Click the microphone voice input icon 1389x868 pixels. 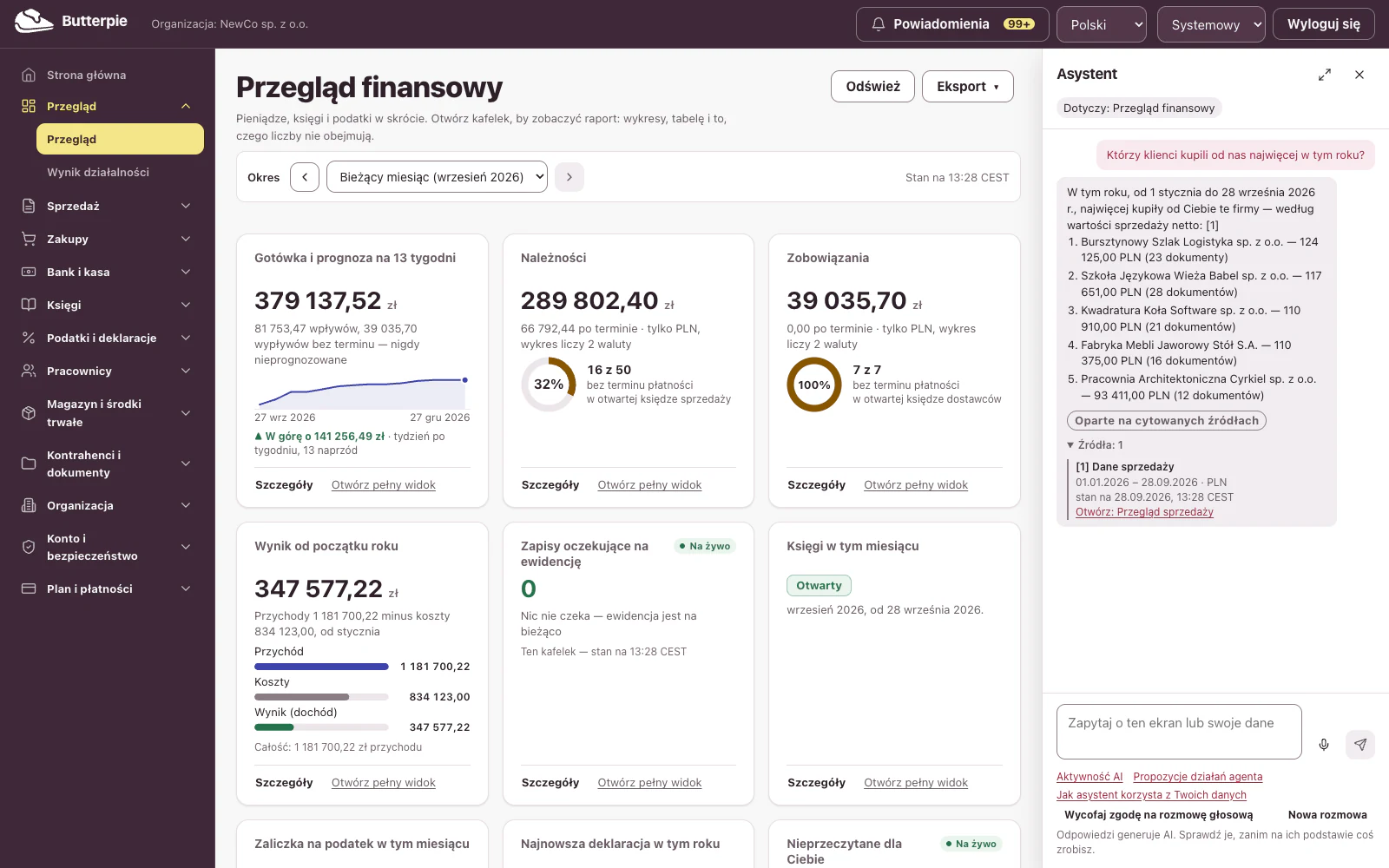pyautogui.click(x=1324, y=745)
